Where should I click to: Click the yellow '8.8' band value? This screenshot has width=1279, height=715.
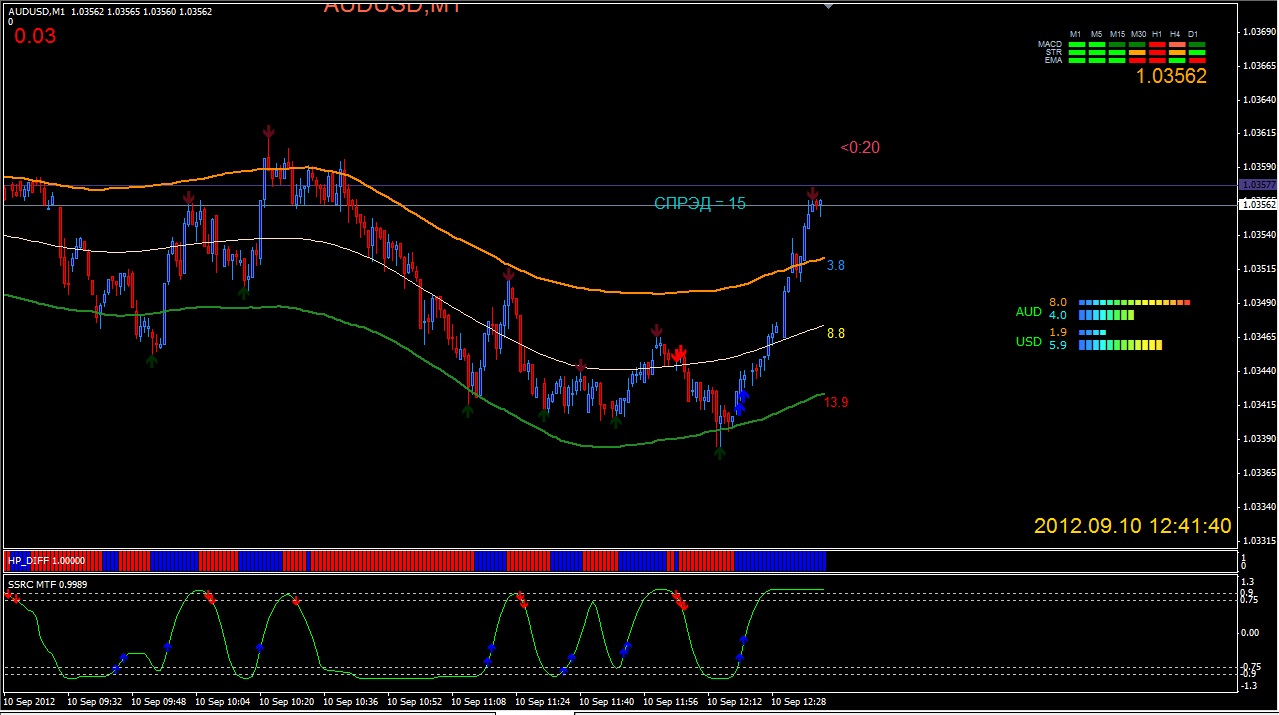pos(836,334)
